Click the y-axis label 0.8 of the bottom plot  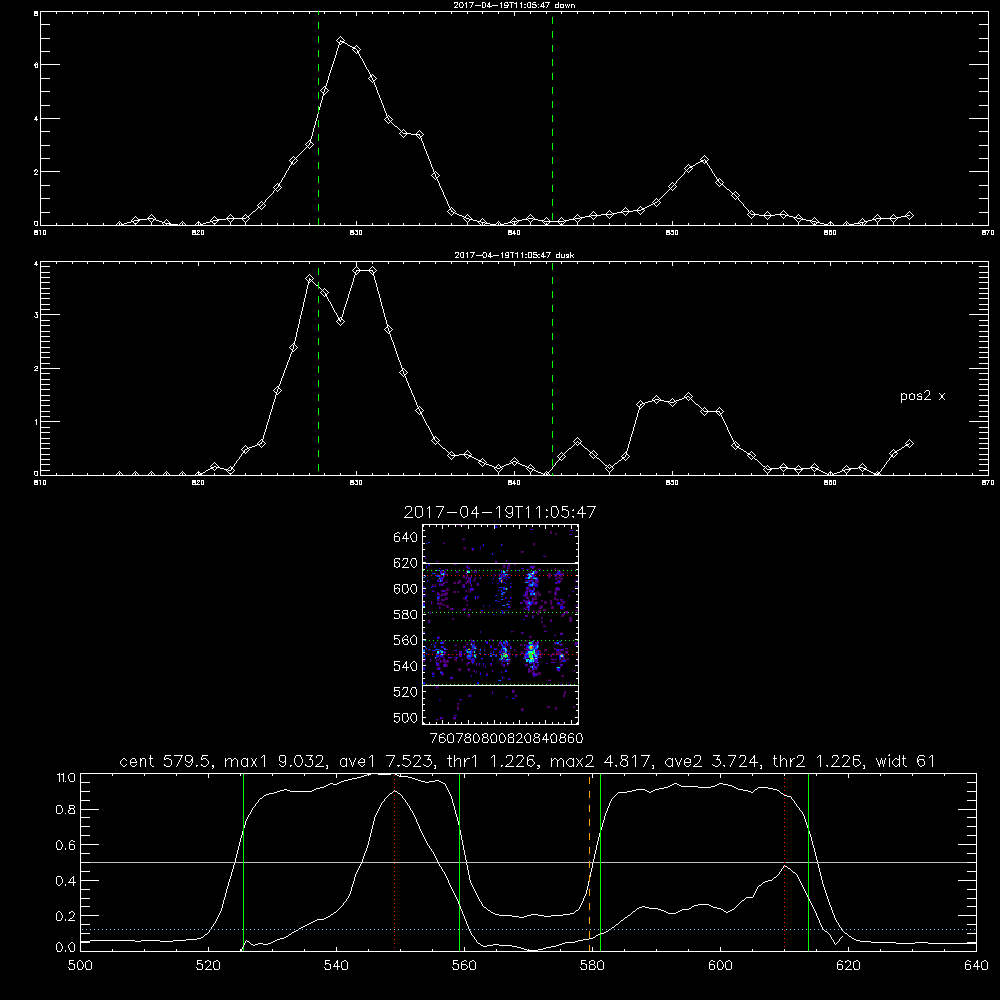[x=66, y=809]
